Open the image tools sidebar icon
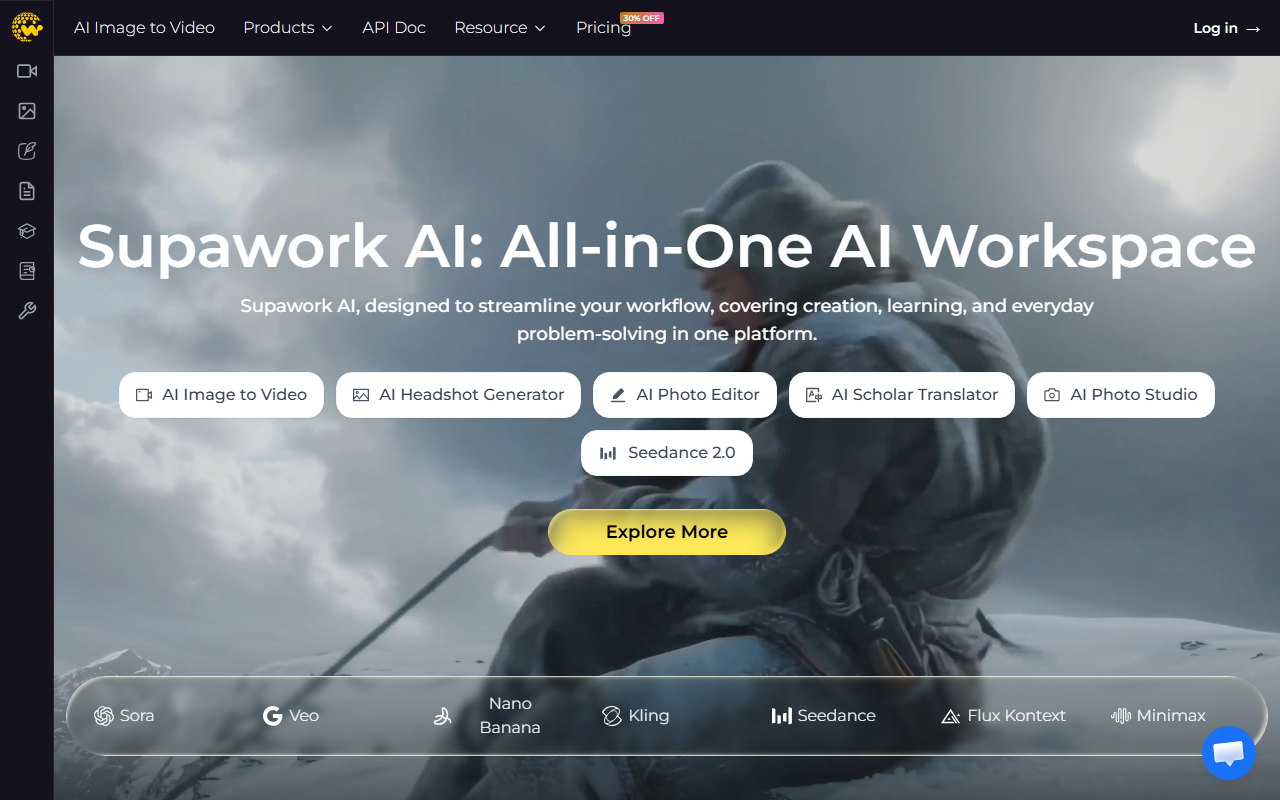Screen dimensions: 1280x800 tap(27, 111)
